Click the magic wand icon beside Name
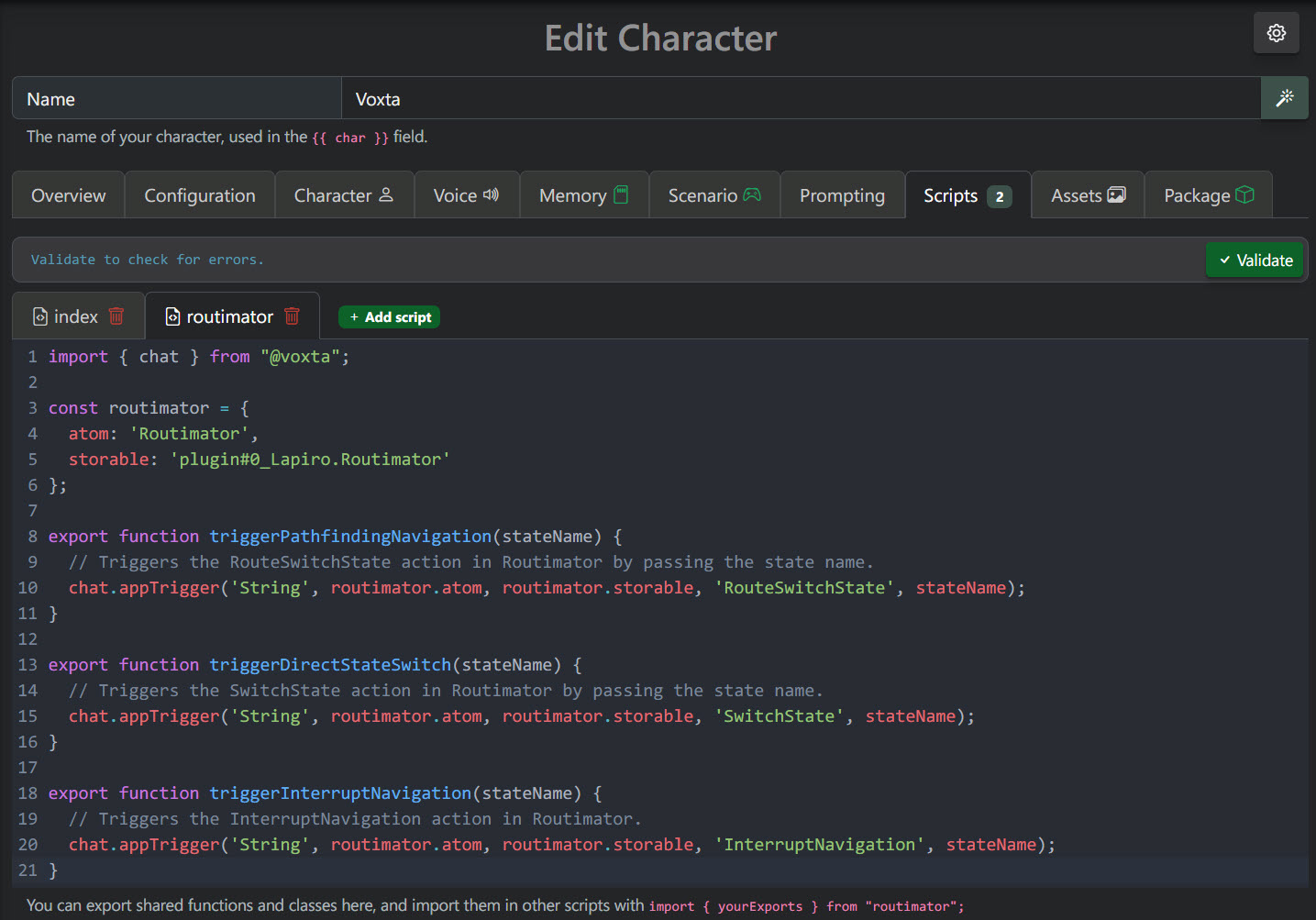Viewport: 1316px width, 920px height. 1285,98
